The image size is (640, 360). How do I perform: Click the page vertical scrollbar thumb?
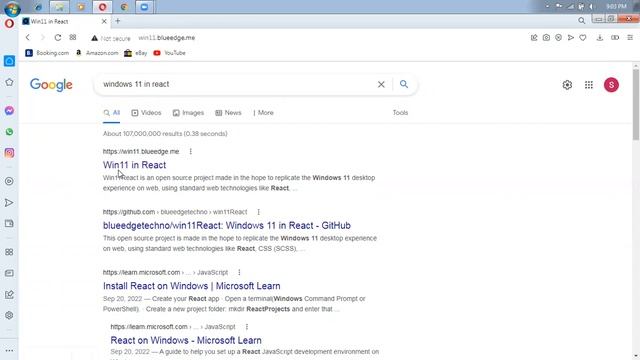pos(636,104)
